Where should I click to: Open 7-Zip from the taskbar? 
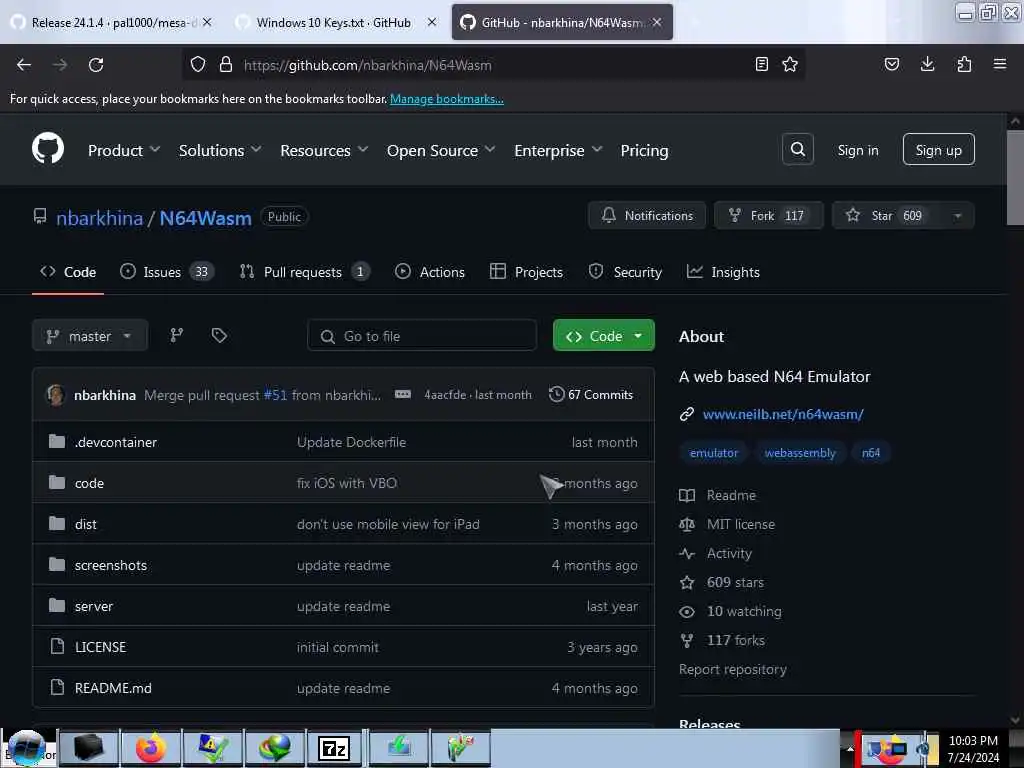(334, 748)
